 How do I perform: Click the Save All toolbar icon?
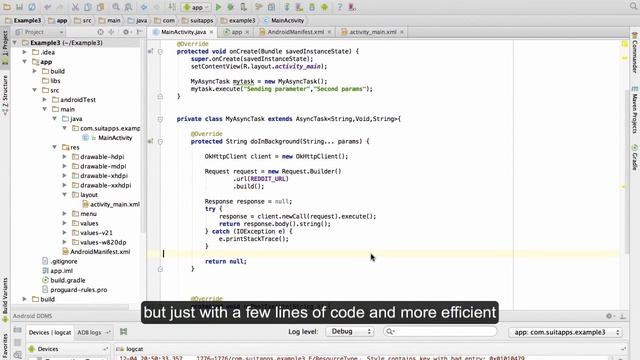click(19, 7)
